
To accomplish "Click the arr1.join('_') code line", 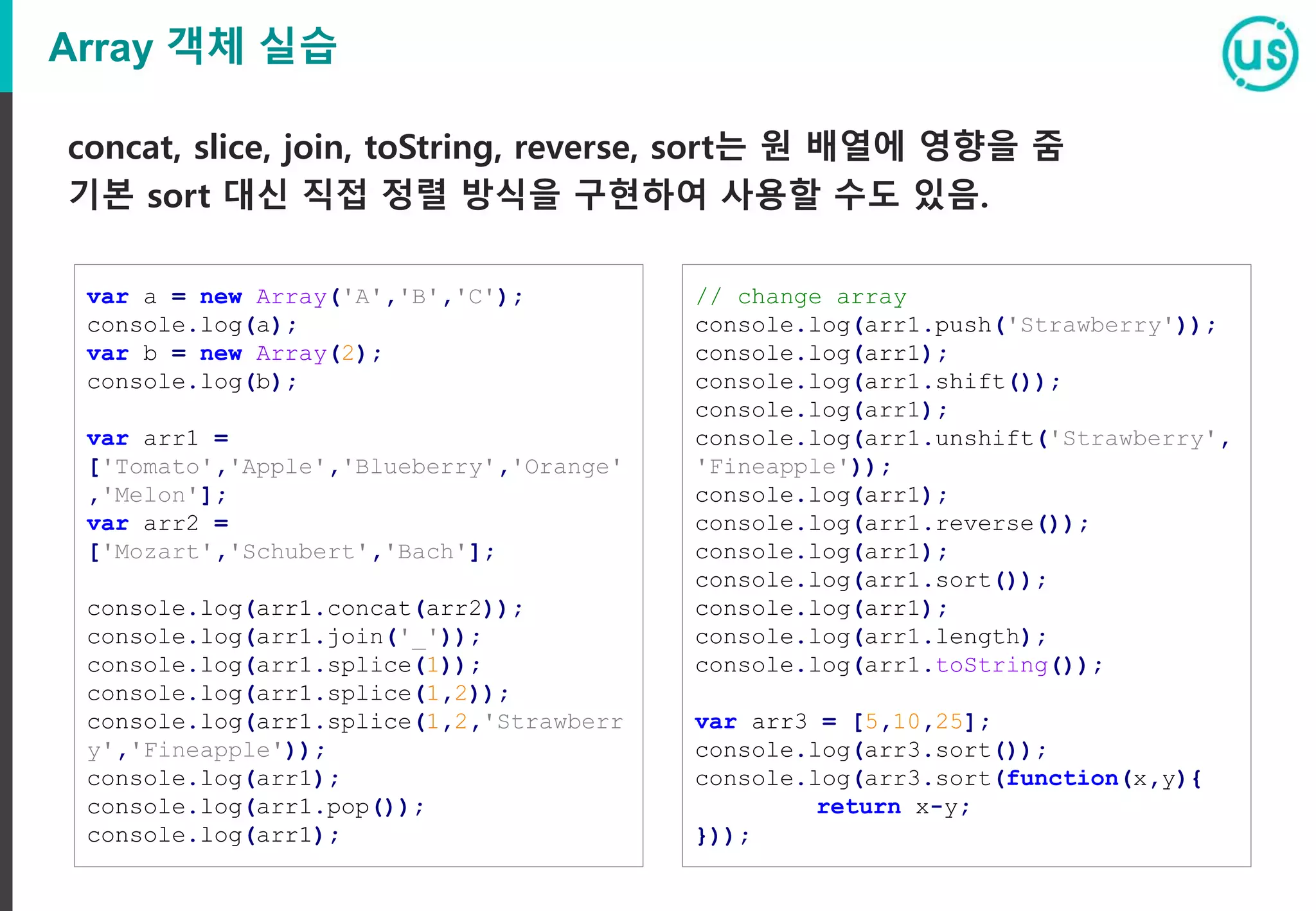I will click(x=283, y=637).
